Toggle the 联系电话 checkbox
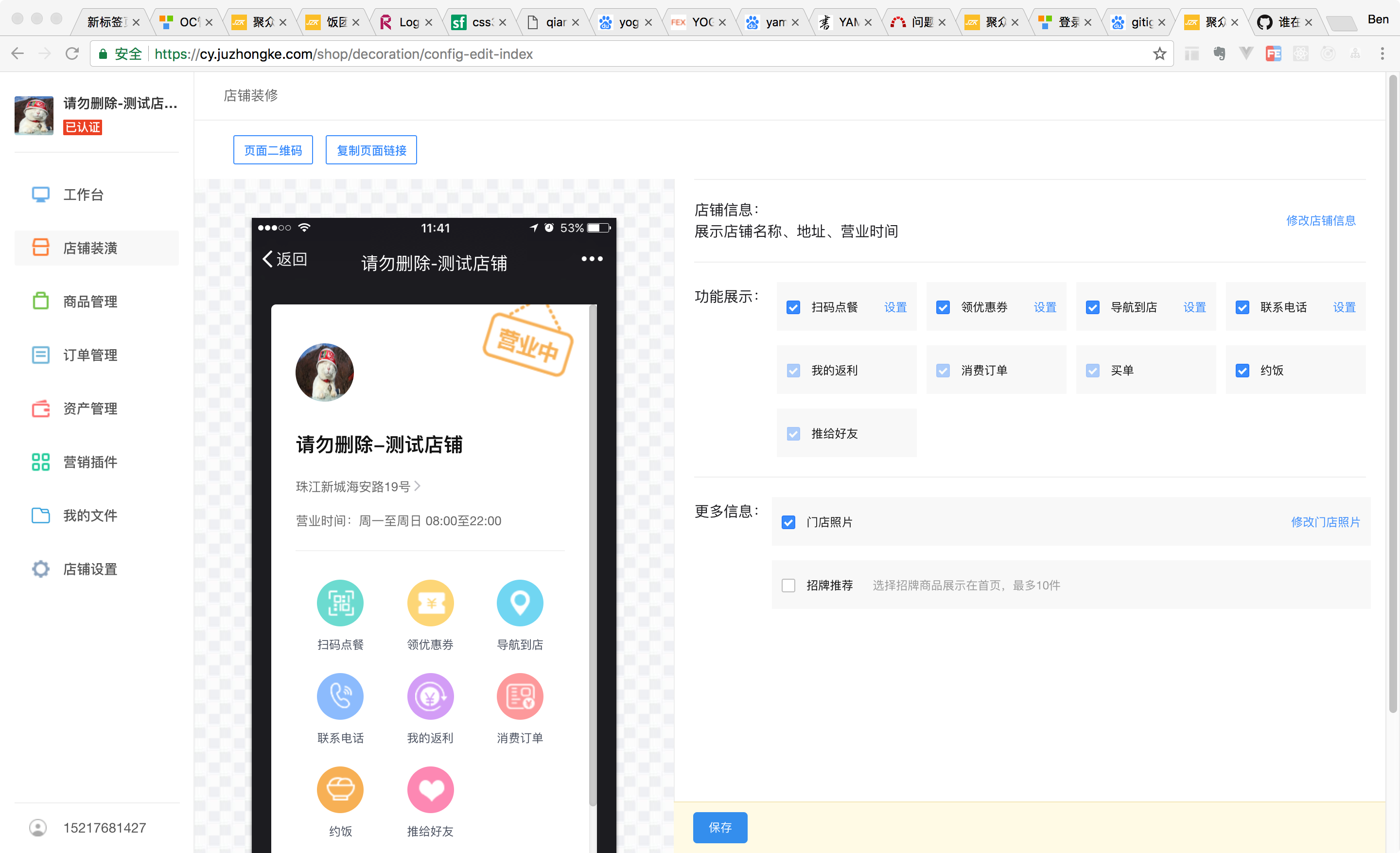The width and height of the screenshot is (1400, 853). [1242, 307]
